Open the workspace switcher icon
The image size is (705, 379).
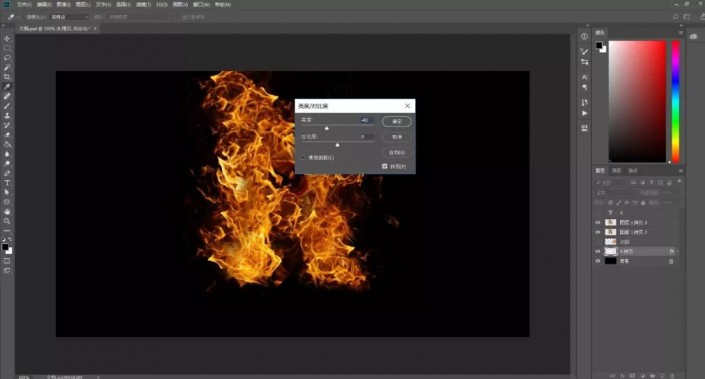point(687,17)
